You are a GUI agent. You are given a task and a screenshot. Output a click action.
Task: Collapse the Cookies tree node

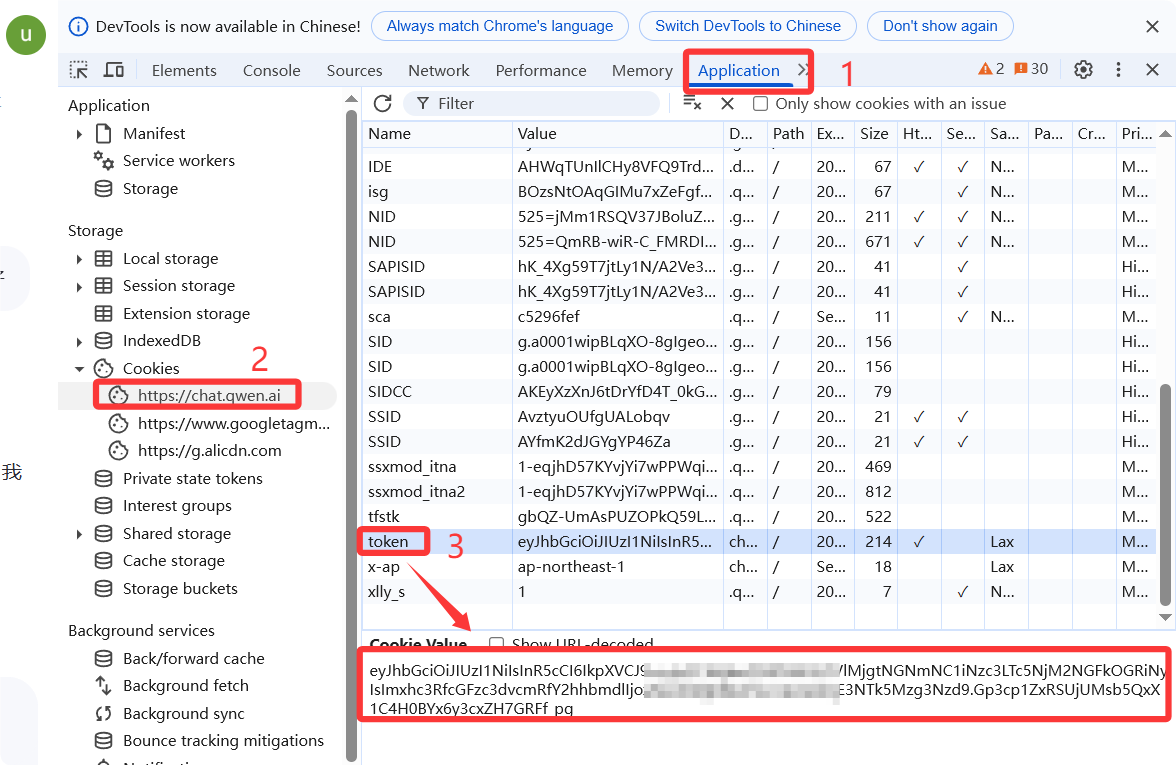pos(79,369)
